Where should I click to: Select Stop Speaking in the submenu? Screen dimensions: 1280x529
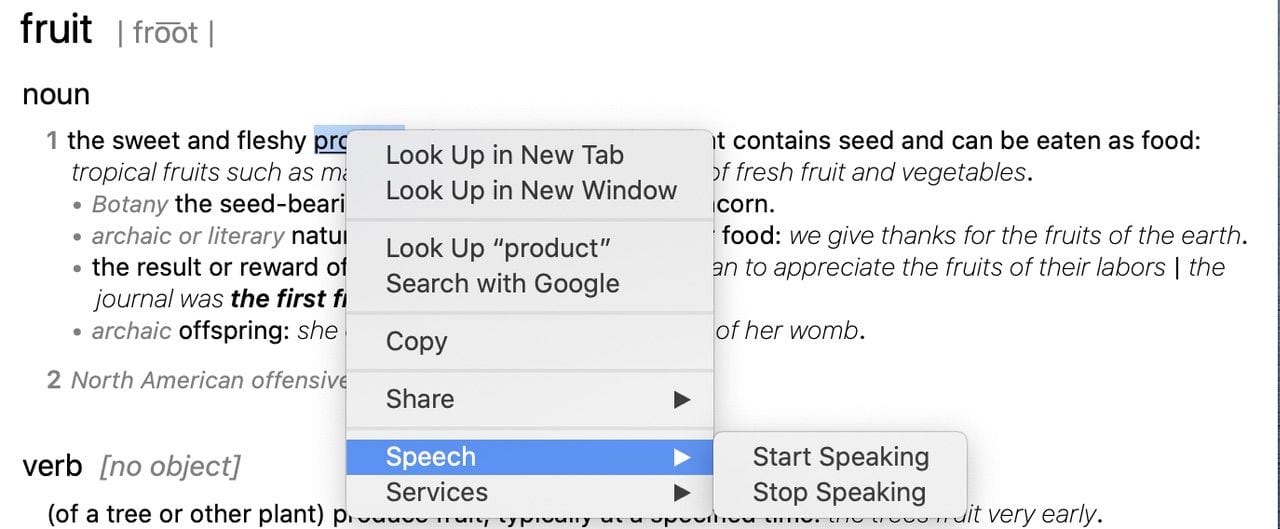[838, 492]
